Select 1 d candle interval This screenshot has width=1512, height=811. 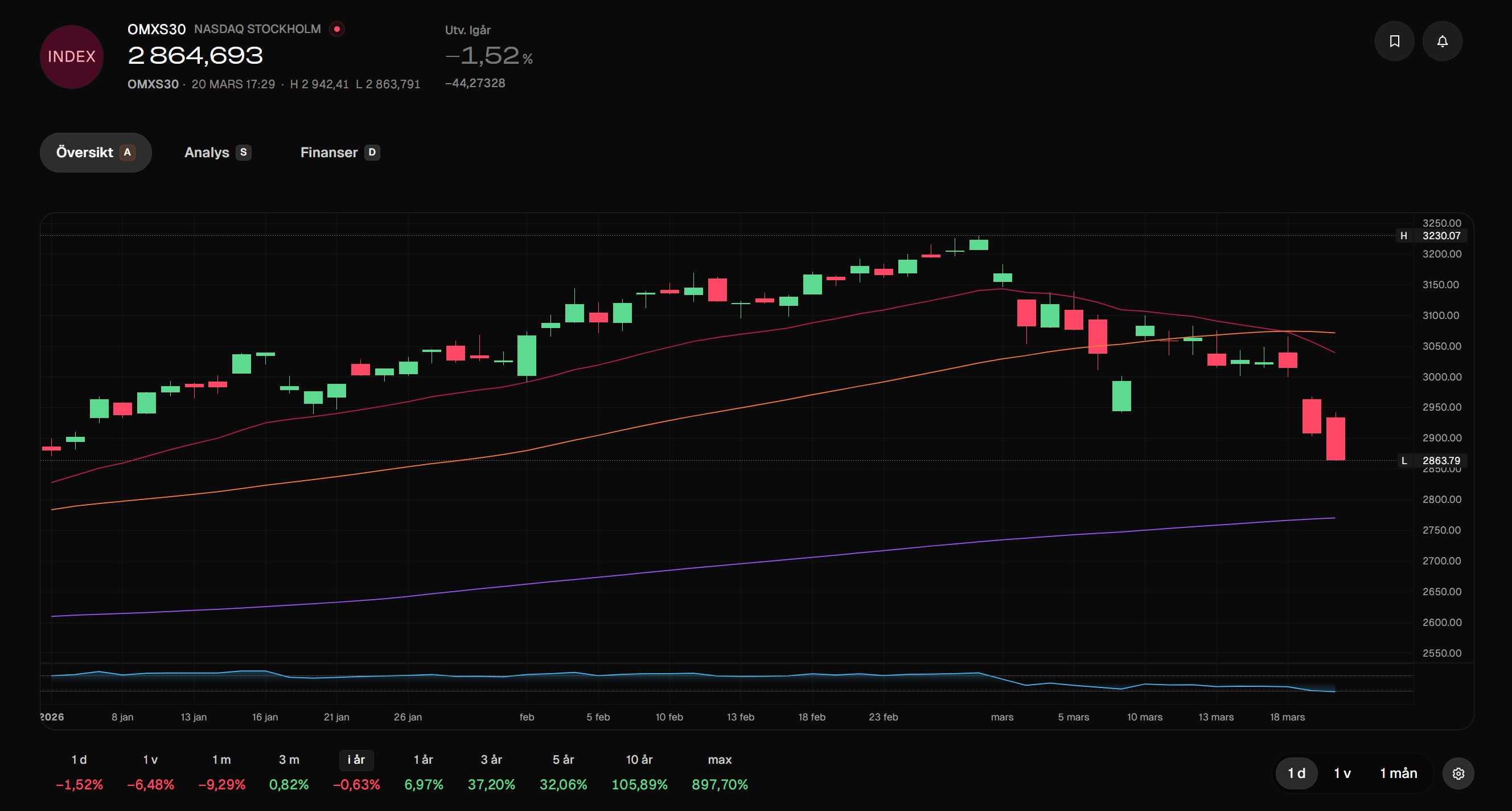point(1296,773)
